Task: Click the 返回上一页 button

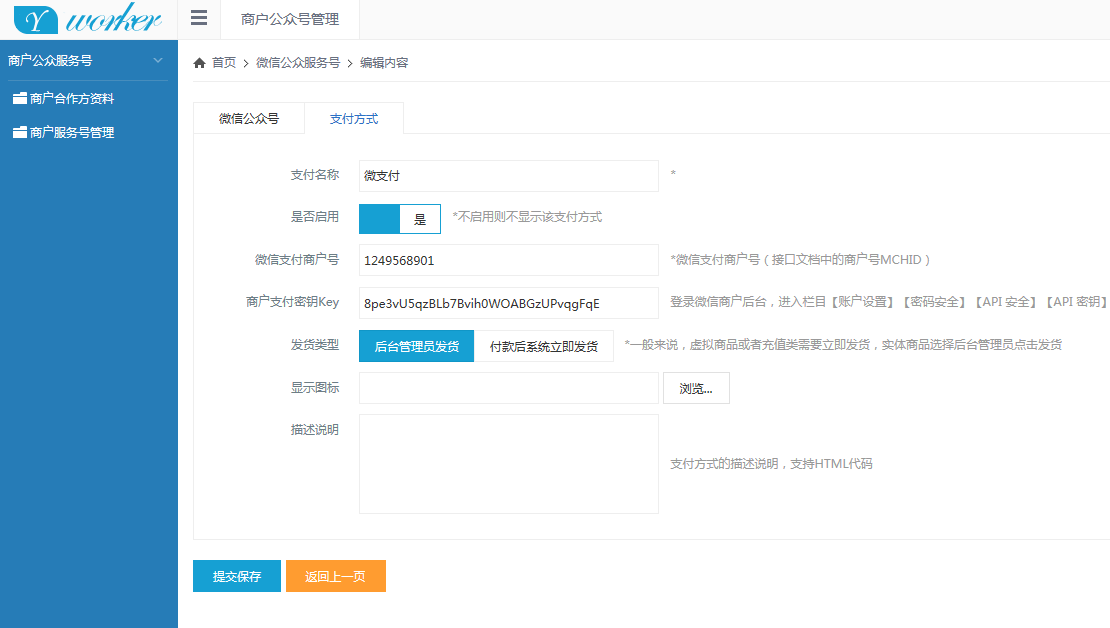Action: 336,576
